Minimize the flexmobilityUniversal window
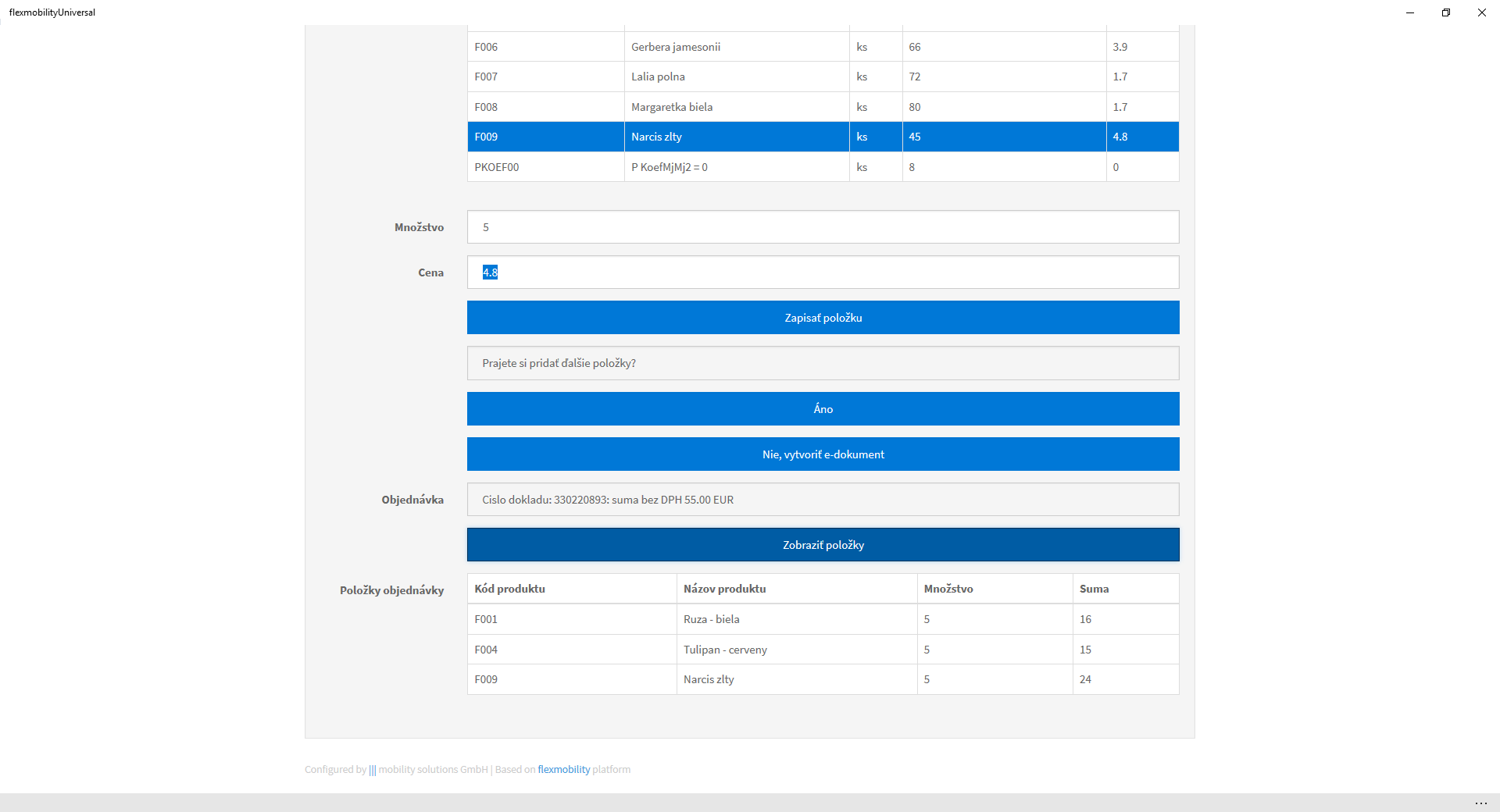Image resolution: width=1500 pixels, height=812 pixels. [1410, 12]
